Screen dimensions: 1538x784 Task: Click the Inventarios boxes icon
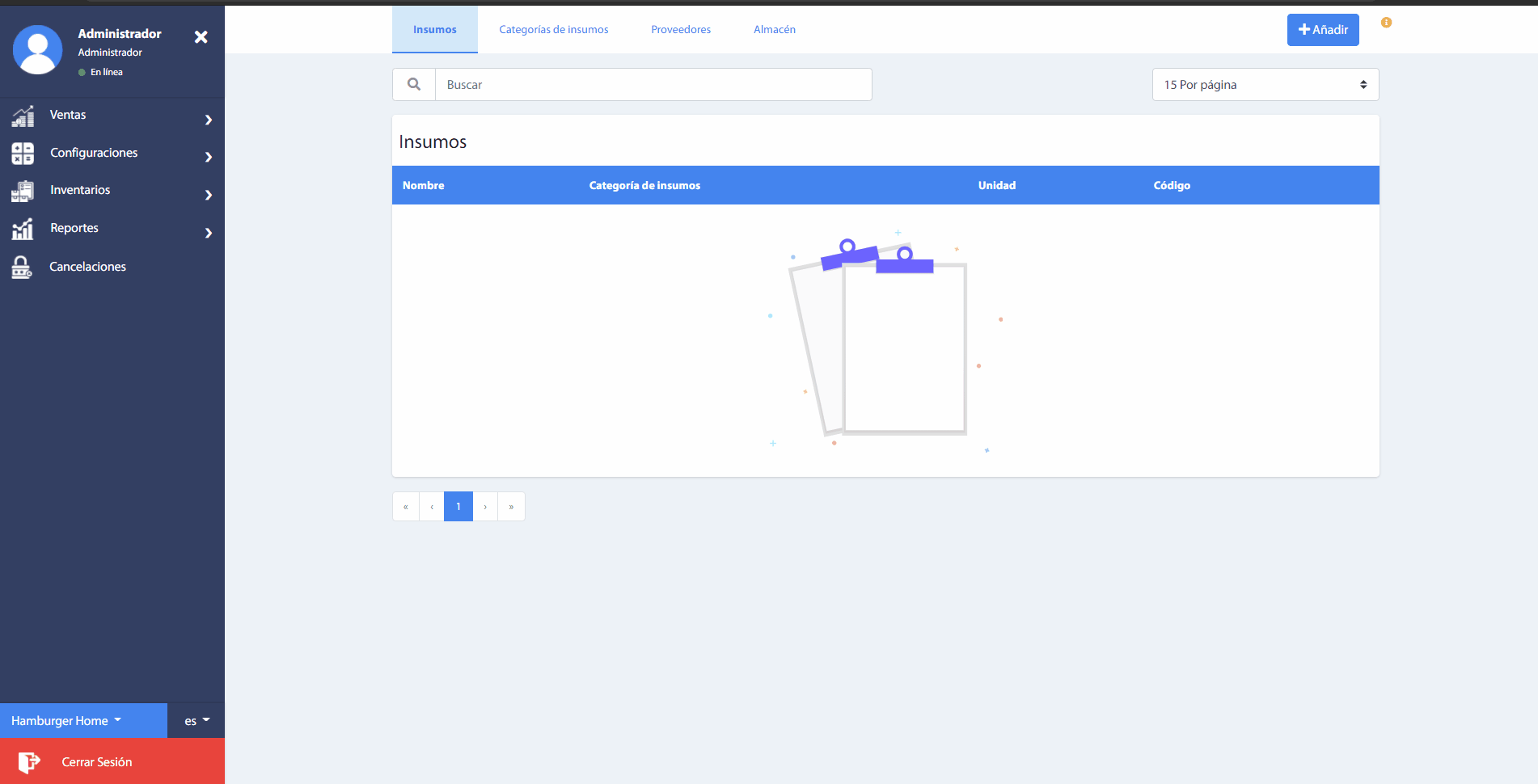click(23, 192)
